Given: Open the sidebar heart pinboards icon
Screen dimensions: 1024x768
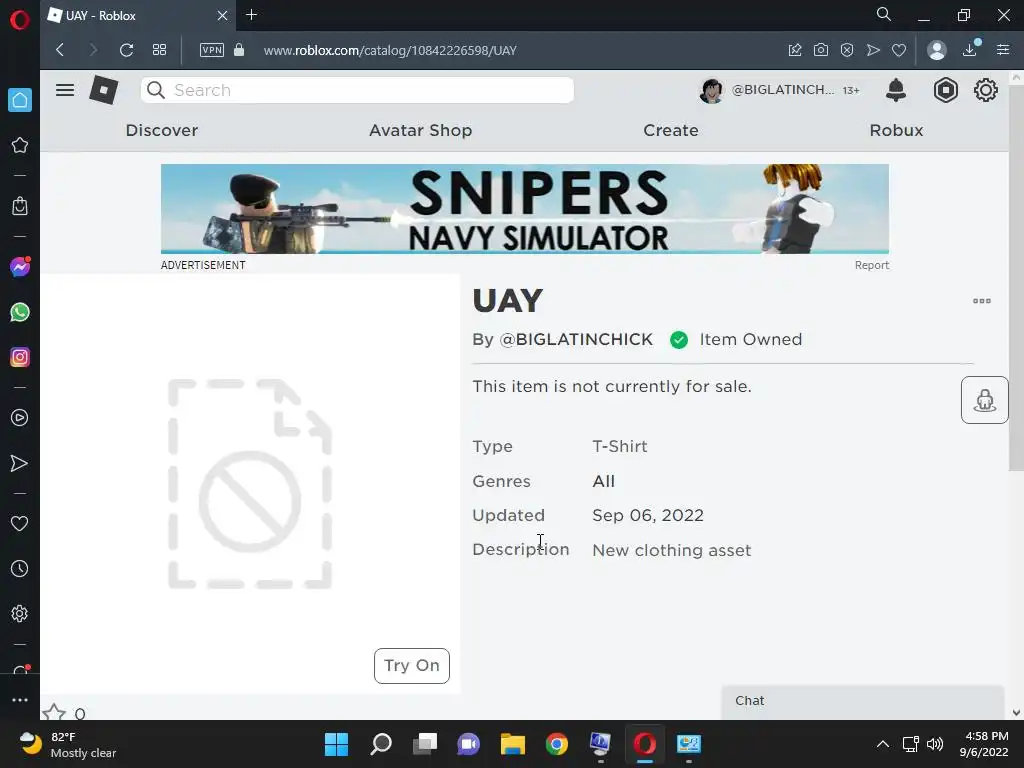Looking at the screenshot, I should point(20,523).
